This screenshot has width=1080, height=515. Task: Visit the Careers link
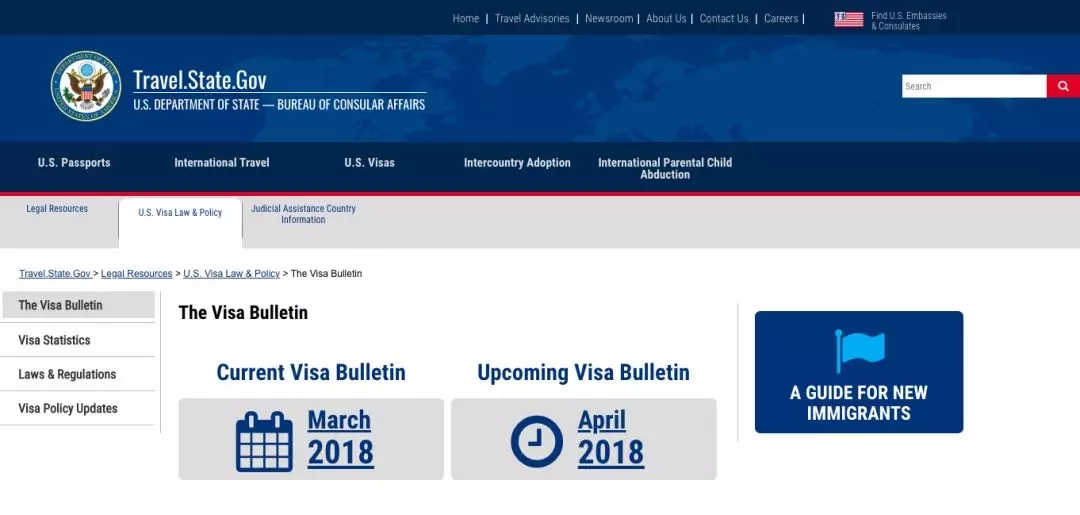(x=781, y=19)
